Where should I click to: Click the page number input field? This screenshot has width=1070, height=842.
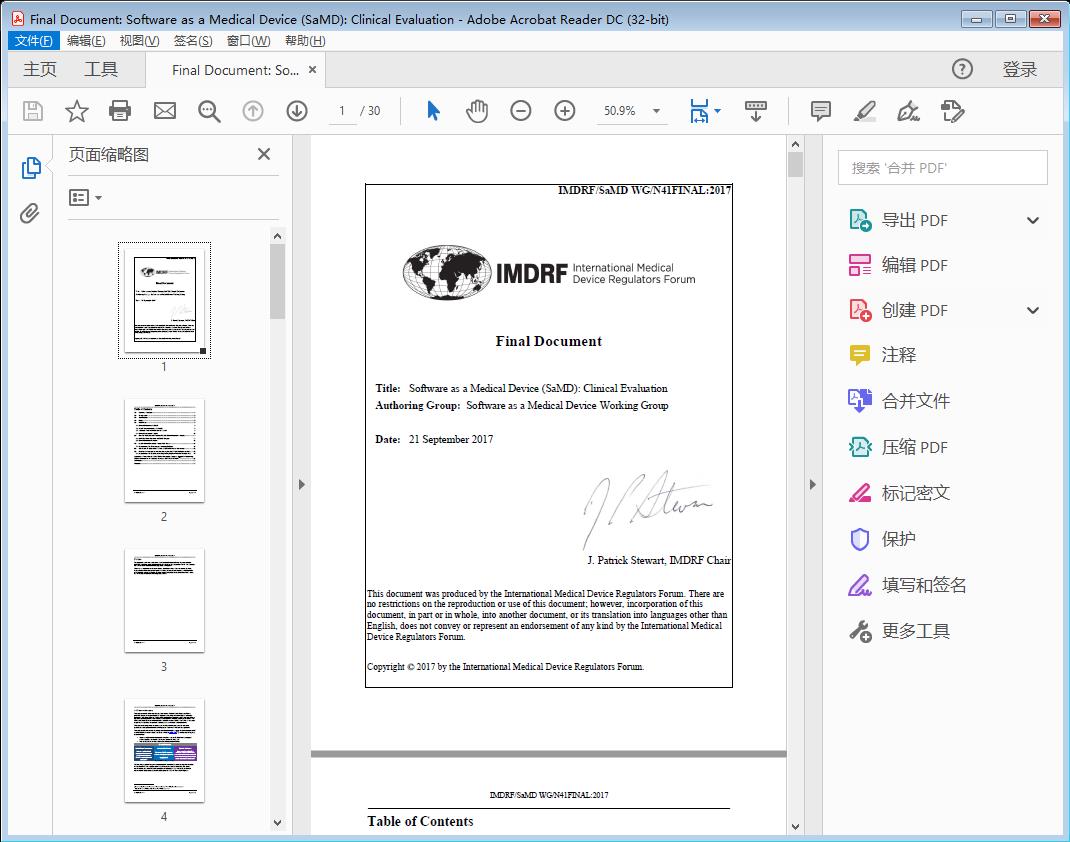(342, 111)
